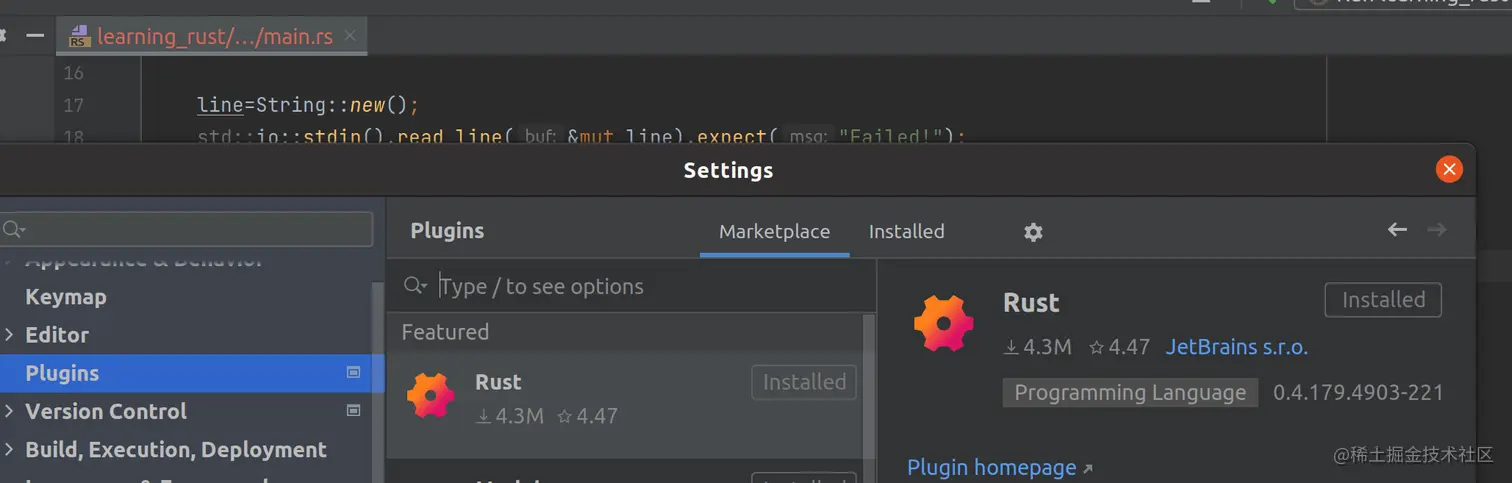
Task: Select Version Control in settings tree
Action: (106, 411)
